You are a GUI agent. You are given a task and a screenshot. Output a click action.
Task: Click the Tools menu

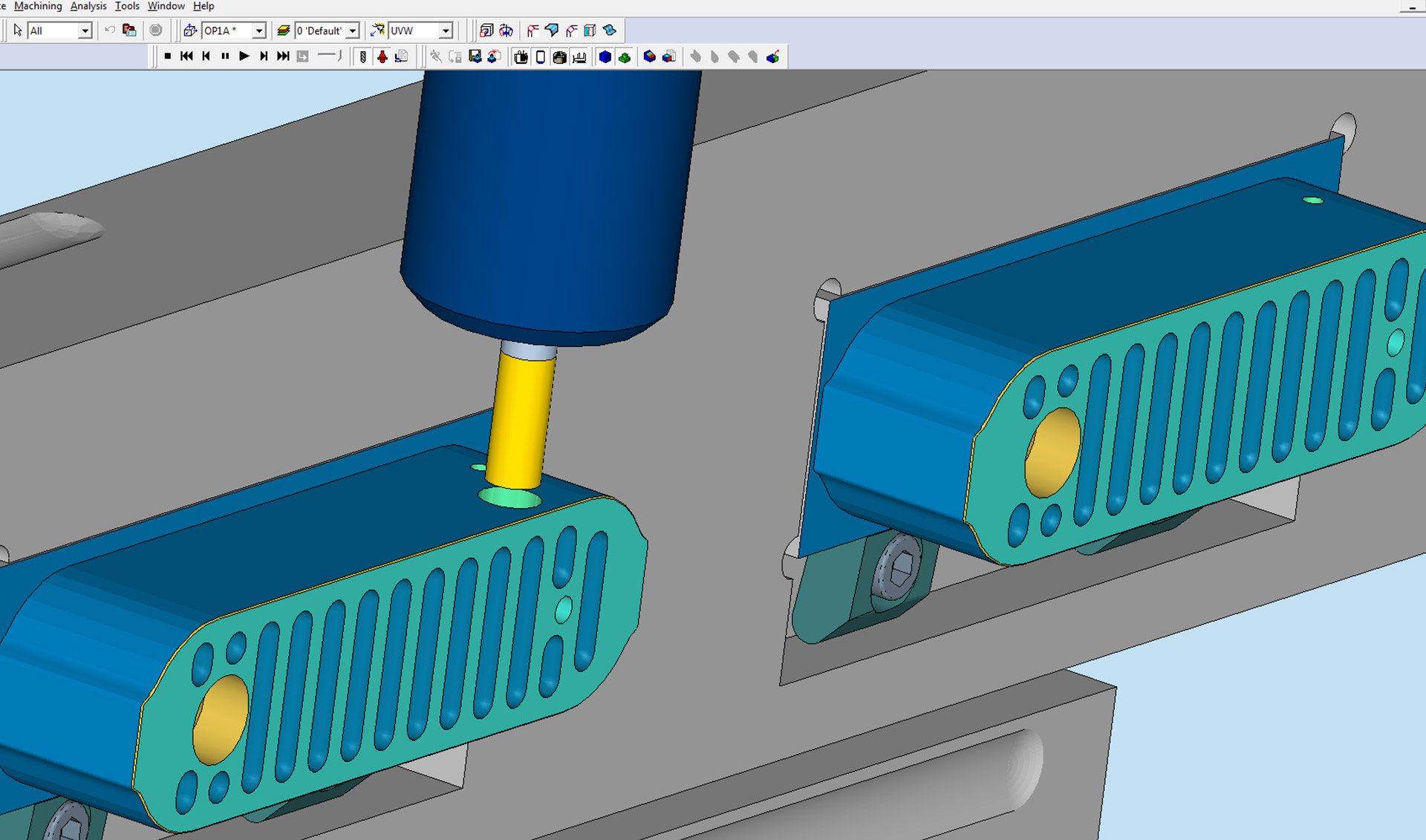(127, 6)
